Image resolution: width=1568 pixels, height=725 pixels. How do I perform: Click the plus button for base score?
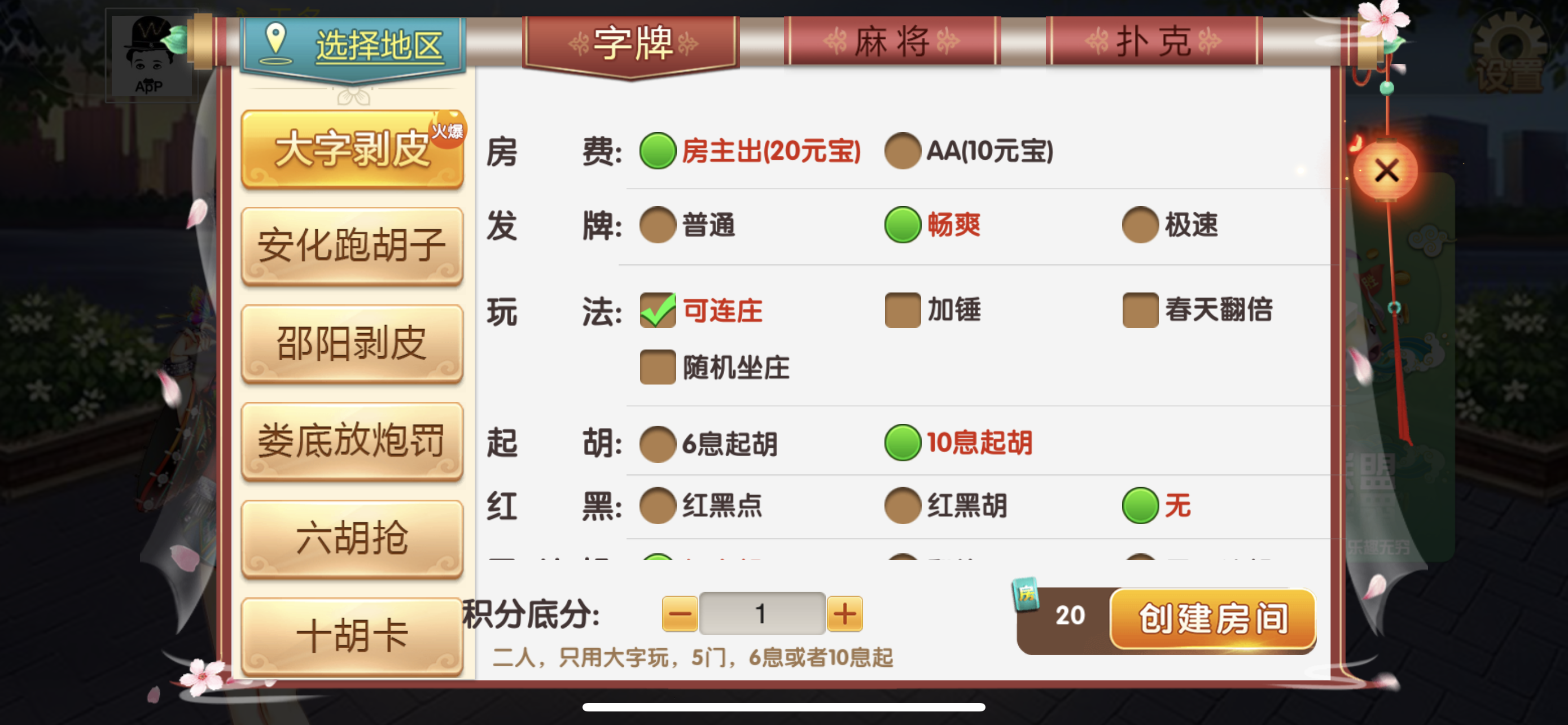click(844, 614)
